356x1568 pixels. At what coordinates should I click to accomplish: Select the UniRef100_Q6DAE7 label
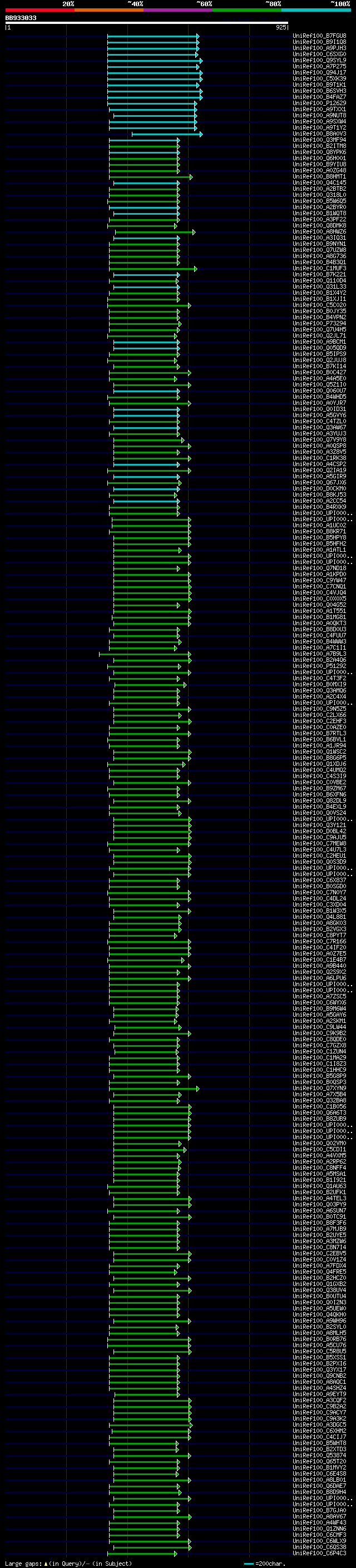(319, 1486)
